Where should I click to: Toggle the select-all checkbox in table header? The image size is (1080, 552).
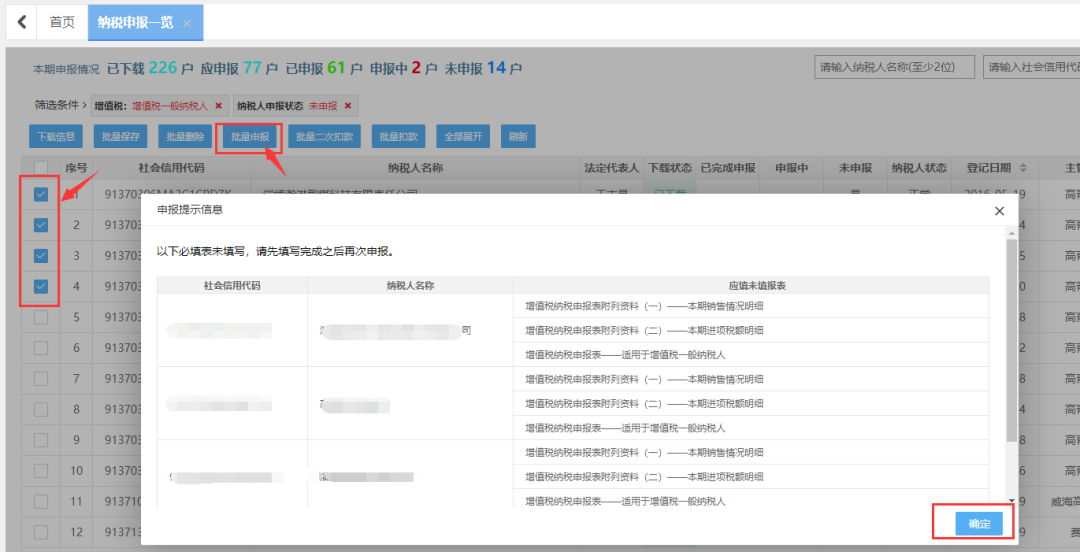pos(41,167)
